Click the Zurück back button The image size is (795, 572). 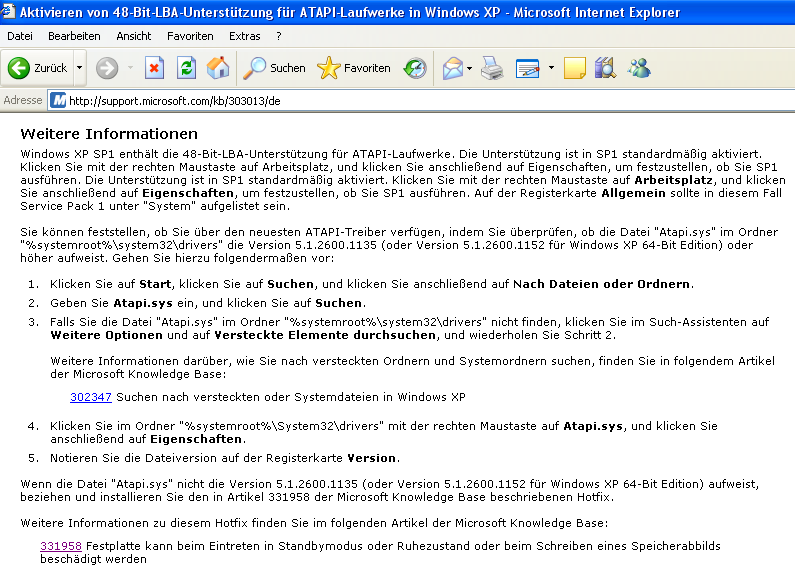39,68
